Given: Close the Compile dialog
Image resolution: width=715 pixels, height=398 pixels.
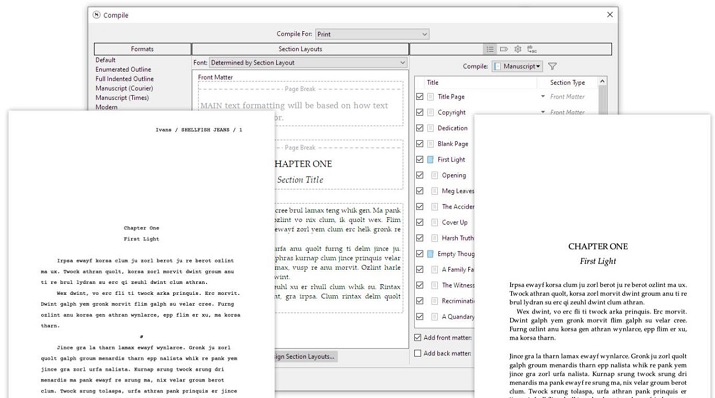Looking at the screenshot, I should pos(610,15).
